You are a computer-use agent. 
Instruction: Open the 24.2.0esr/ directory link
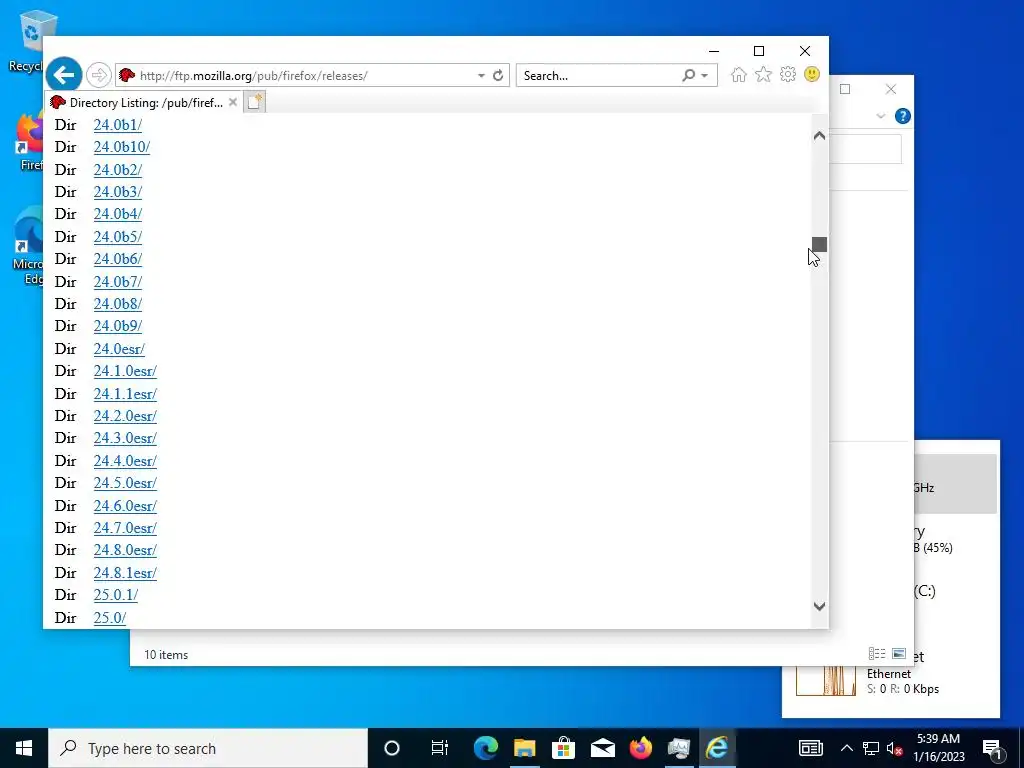pyautogui.click(x=125, y=417)
